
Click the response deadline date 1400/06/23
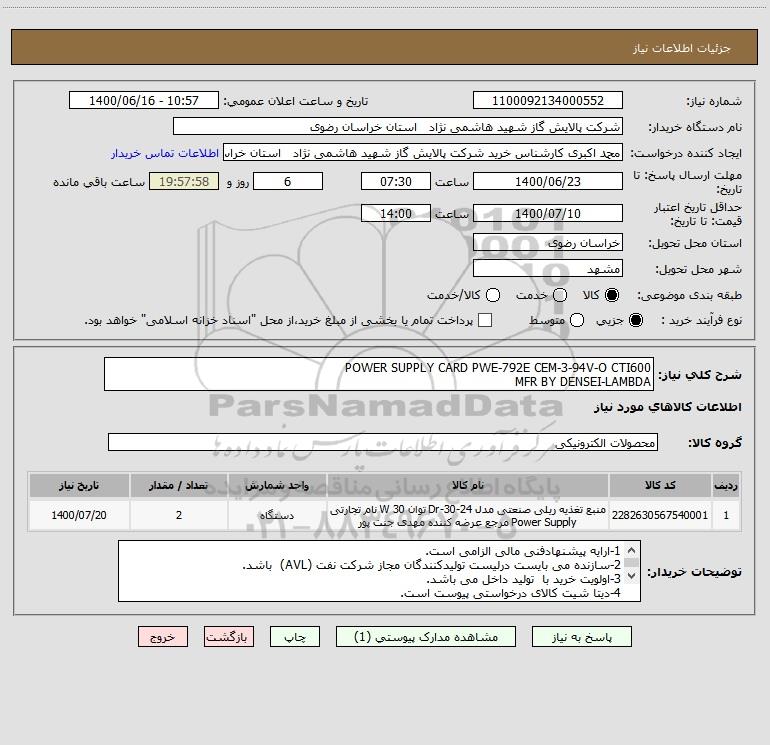[548, 181]
